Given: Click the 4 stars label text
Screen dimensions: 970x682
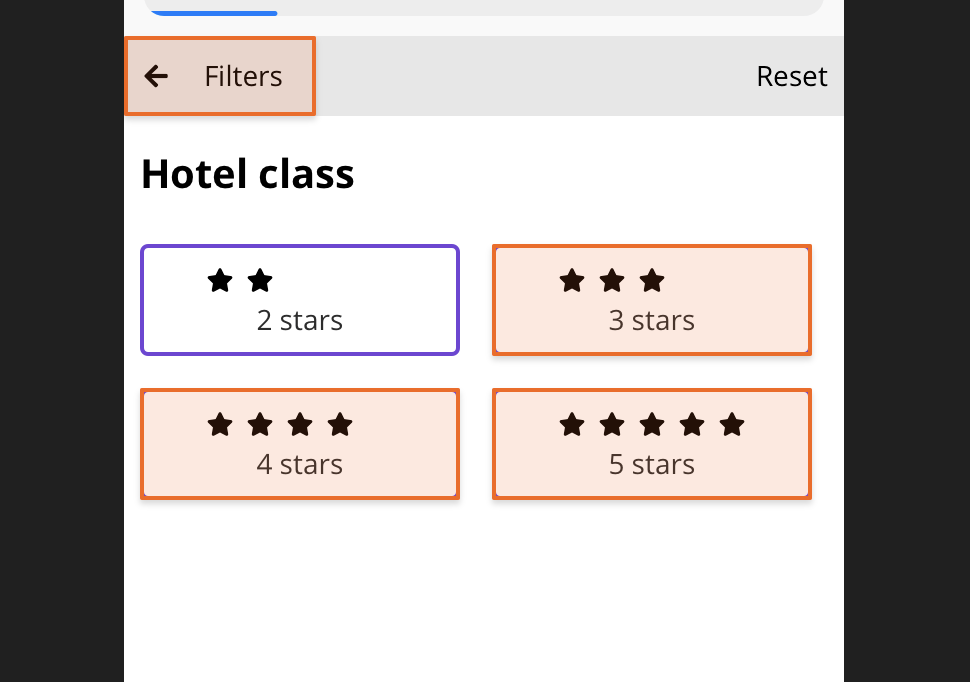Looking at the screenshot, I should tap(299, 464).
